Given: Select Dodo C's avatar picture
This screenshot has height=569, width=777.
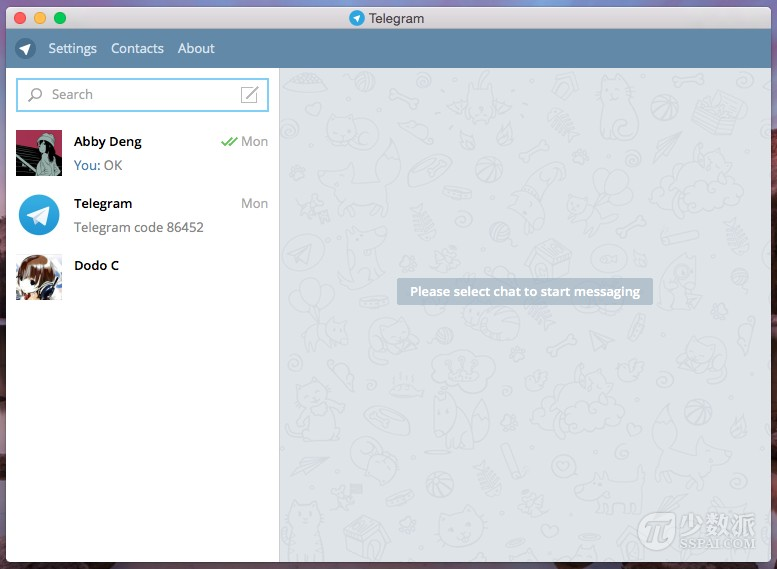Looking at the screenshot, I should coord(39,277).
